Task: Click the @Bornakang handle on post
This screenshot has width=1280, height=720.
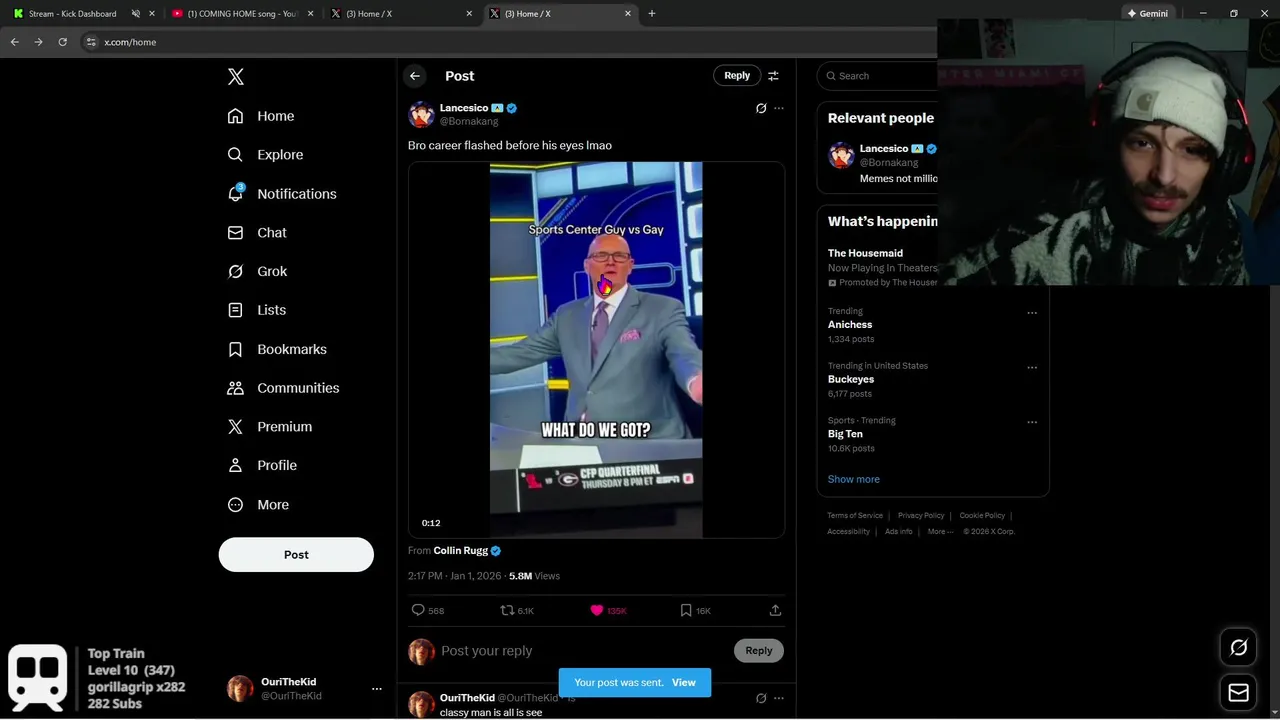Action: click(469, 122)
